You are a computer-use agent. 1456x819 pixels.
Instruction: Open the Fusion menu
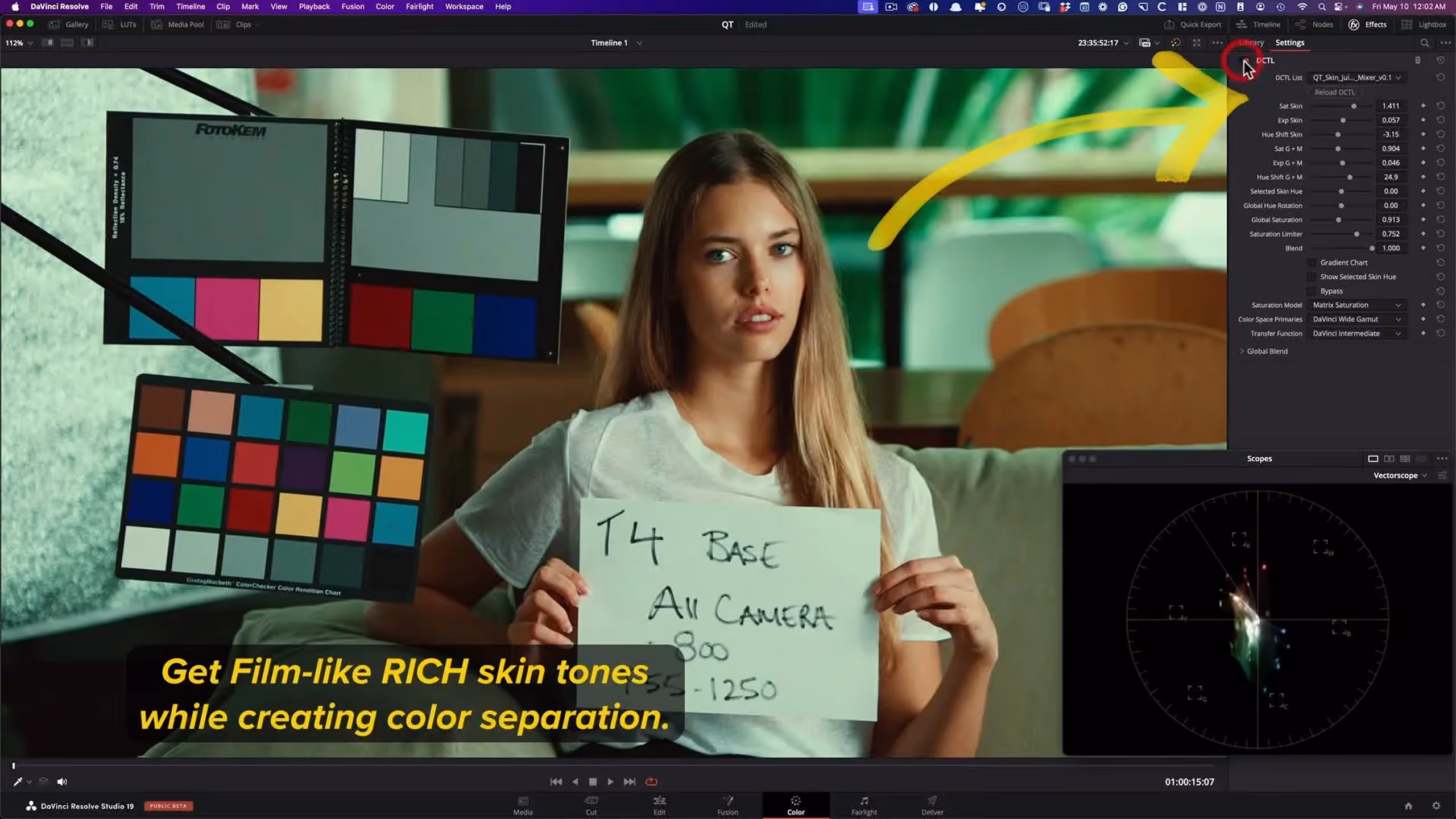pyautogui.click(x=353, y=6)
